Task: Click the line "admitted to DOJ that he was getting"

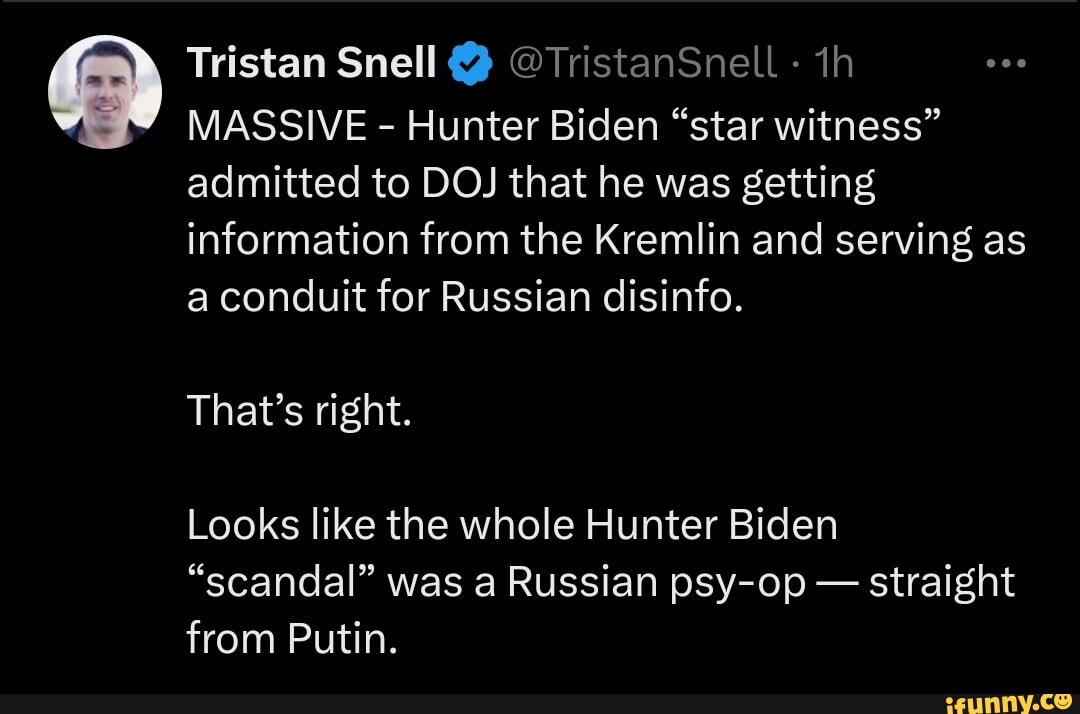Action: tap(530, 183)
